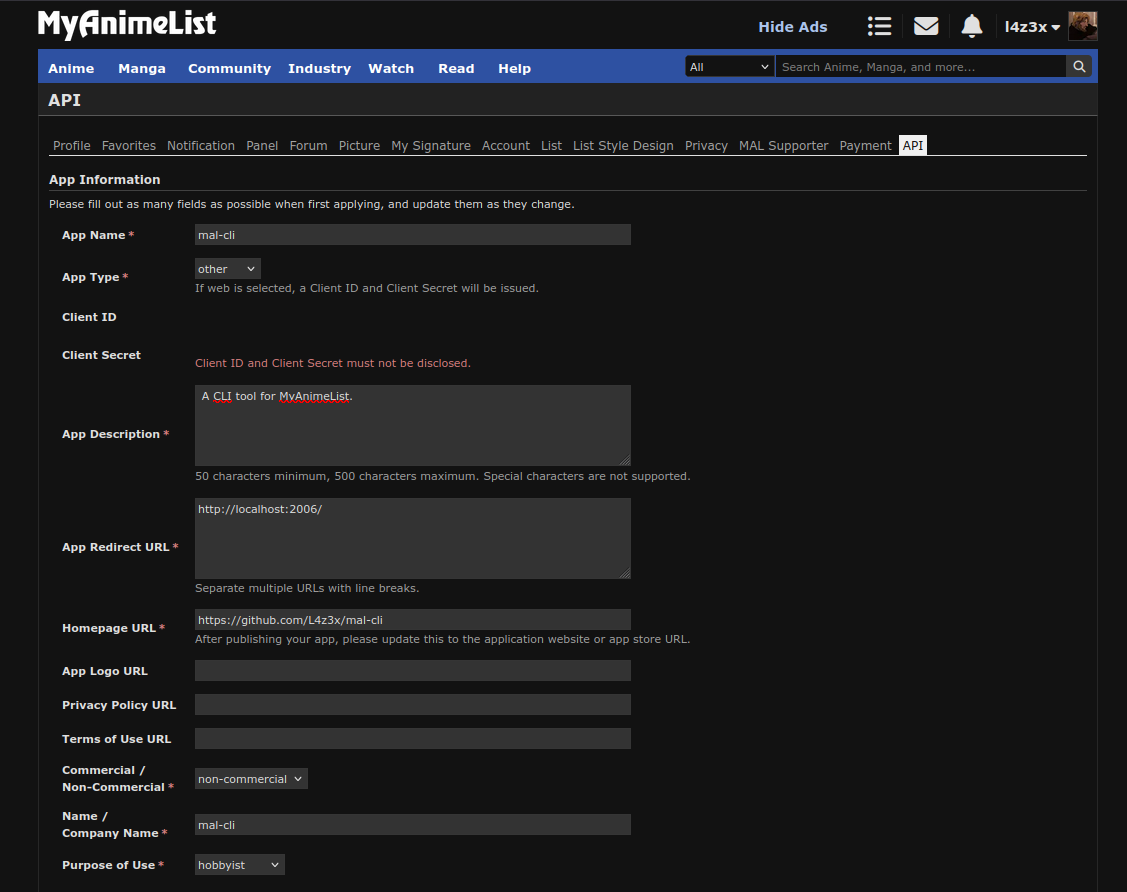Open the Watch menu

391,68
